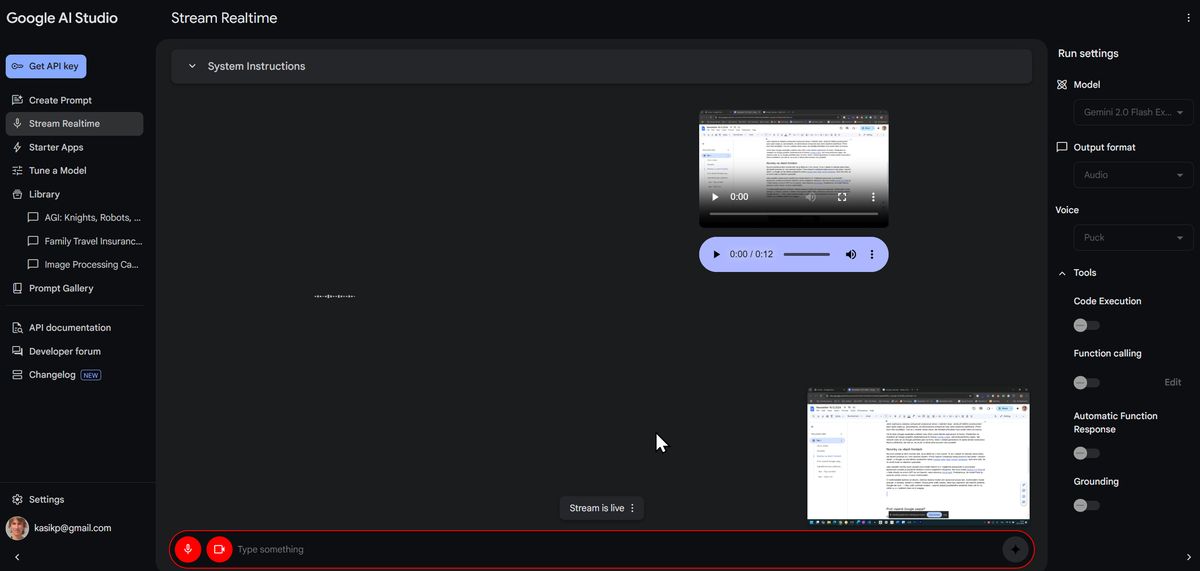1200x571 pixels.
Task: Open the Output format dropdown
Action: (x=1133, y=175)
